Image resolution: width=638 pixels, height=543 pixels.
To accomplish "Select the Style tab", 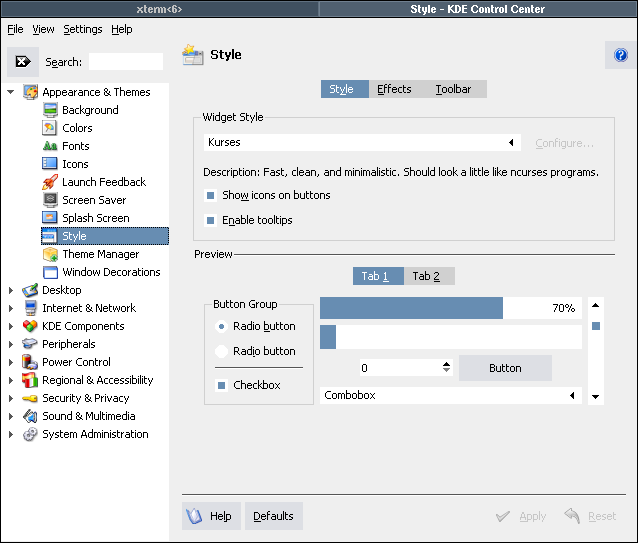I will [x=345, y=89].
